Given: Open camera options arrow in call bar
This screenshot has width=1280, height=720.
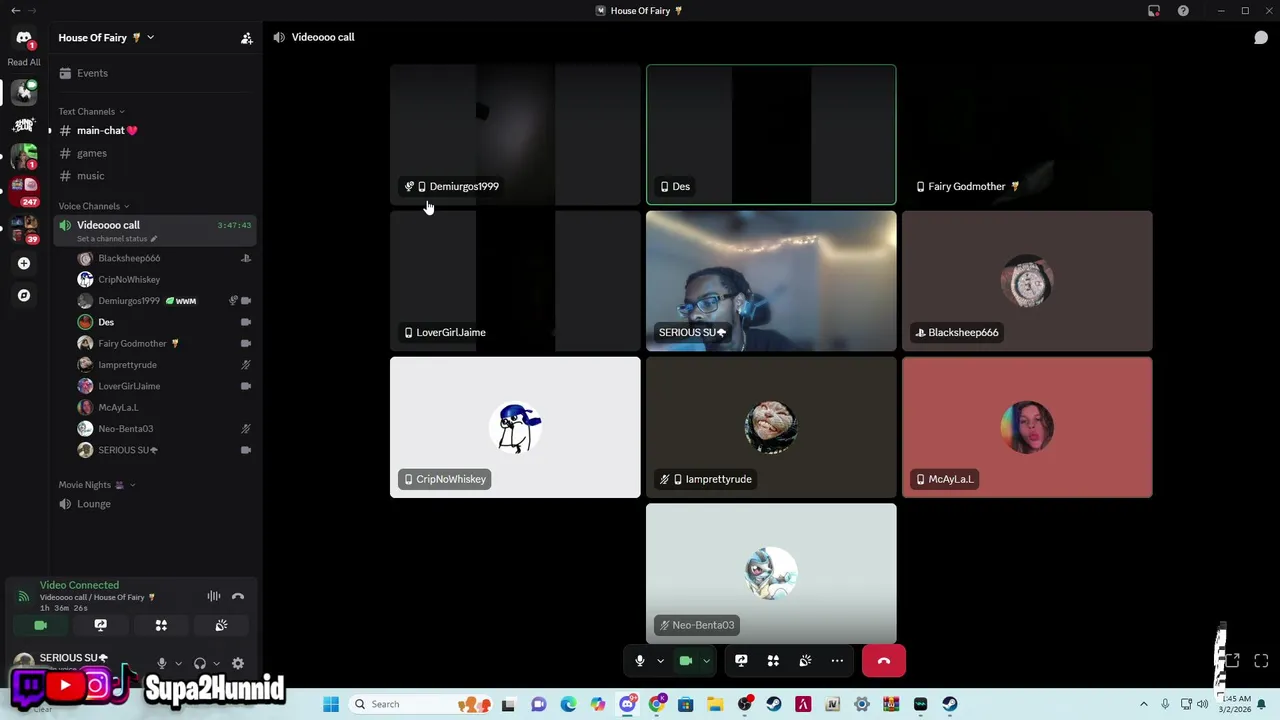Looking at the screenshot, I should [706, 661].
